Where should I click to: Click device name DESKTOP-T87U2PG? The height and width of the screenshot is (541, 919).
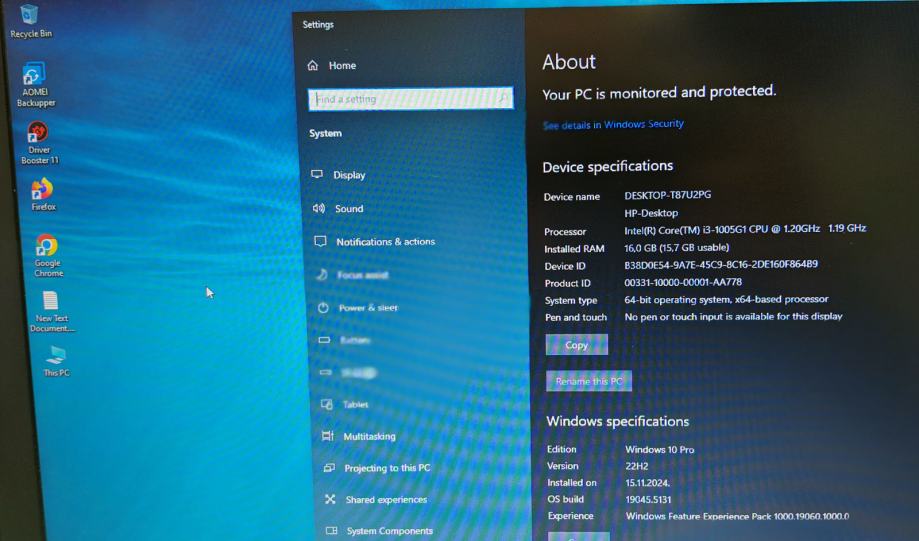click(668, 195)
